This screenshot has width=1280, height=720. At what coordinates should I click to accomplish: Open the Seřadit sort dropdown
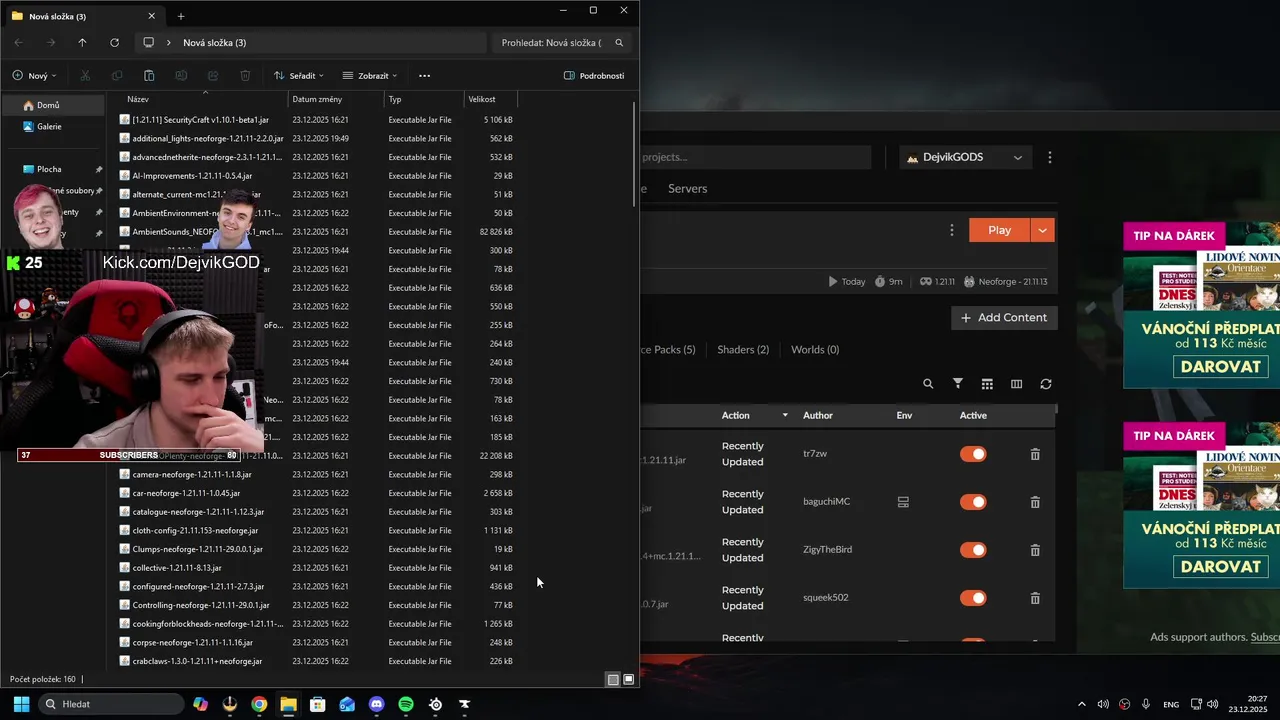click(298, 76)
